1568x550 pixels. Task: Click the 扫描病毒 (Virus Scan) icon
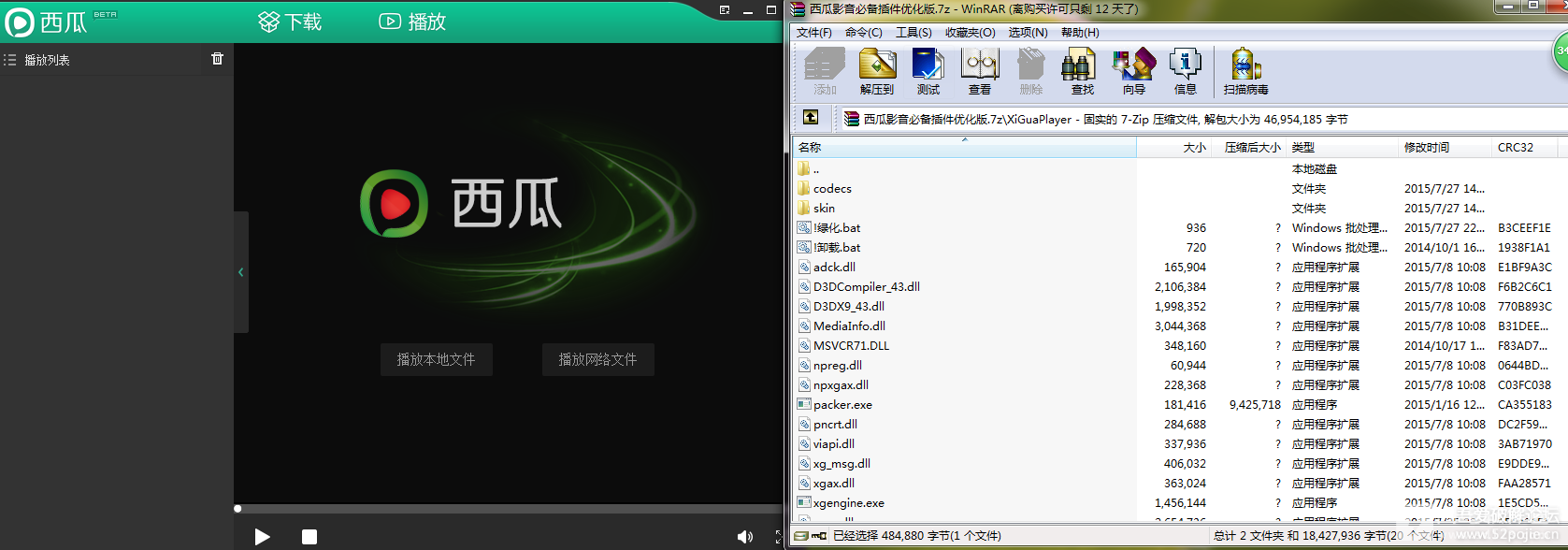pos(1245,72)
